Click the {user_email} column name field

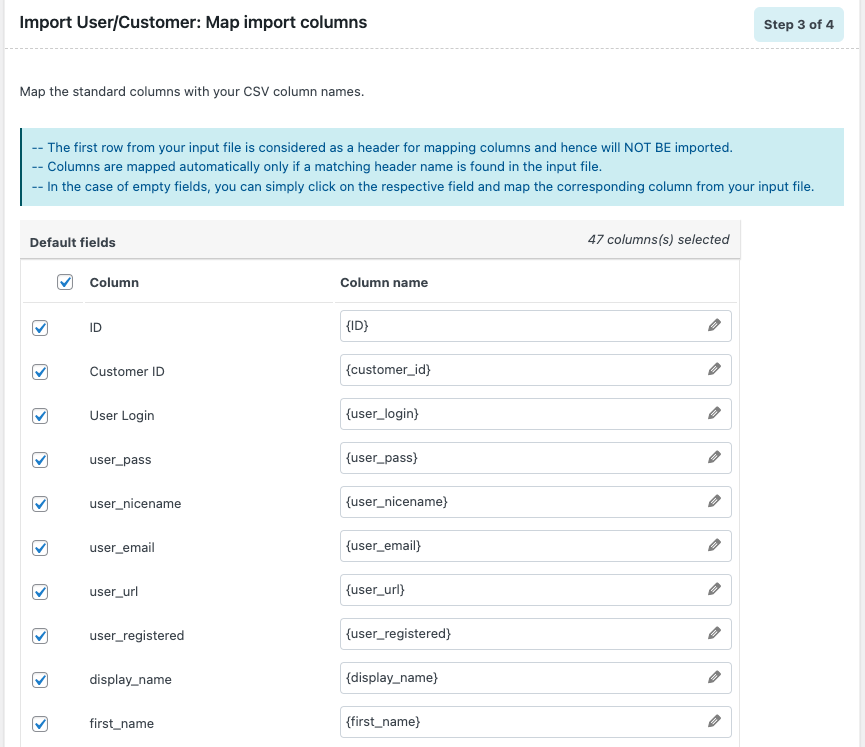(x=536, y=546)
